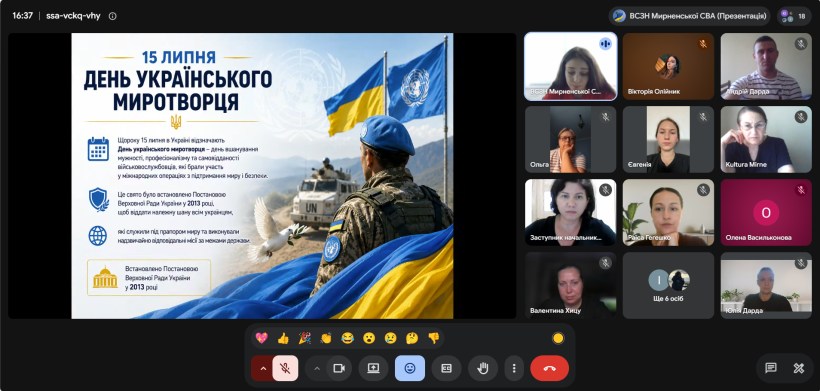This screenshot has width=820, height=391.
Task: Click muted mic icon on Заступник начальника tile
Action: [x=606, y=190]
